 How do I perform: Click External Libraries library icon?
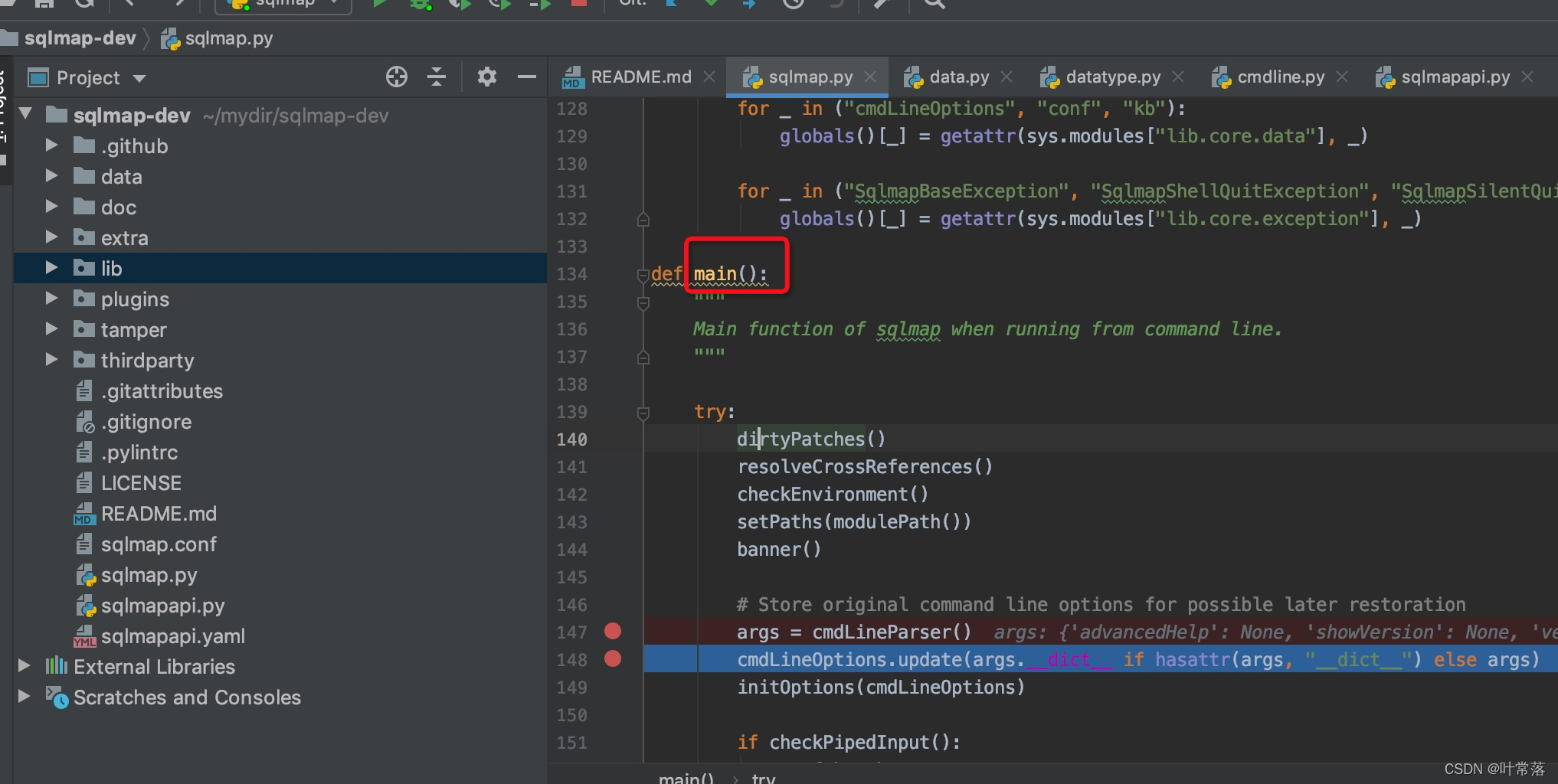click(x=56, y=666)
